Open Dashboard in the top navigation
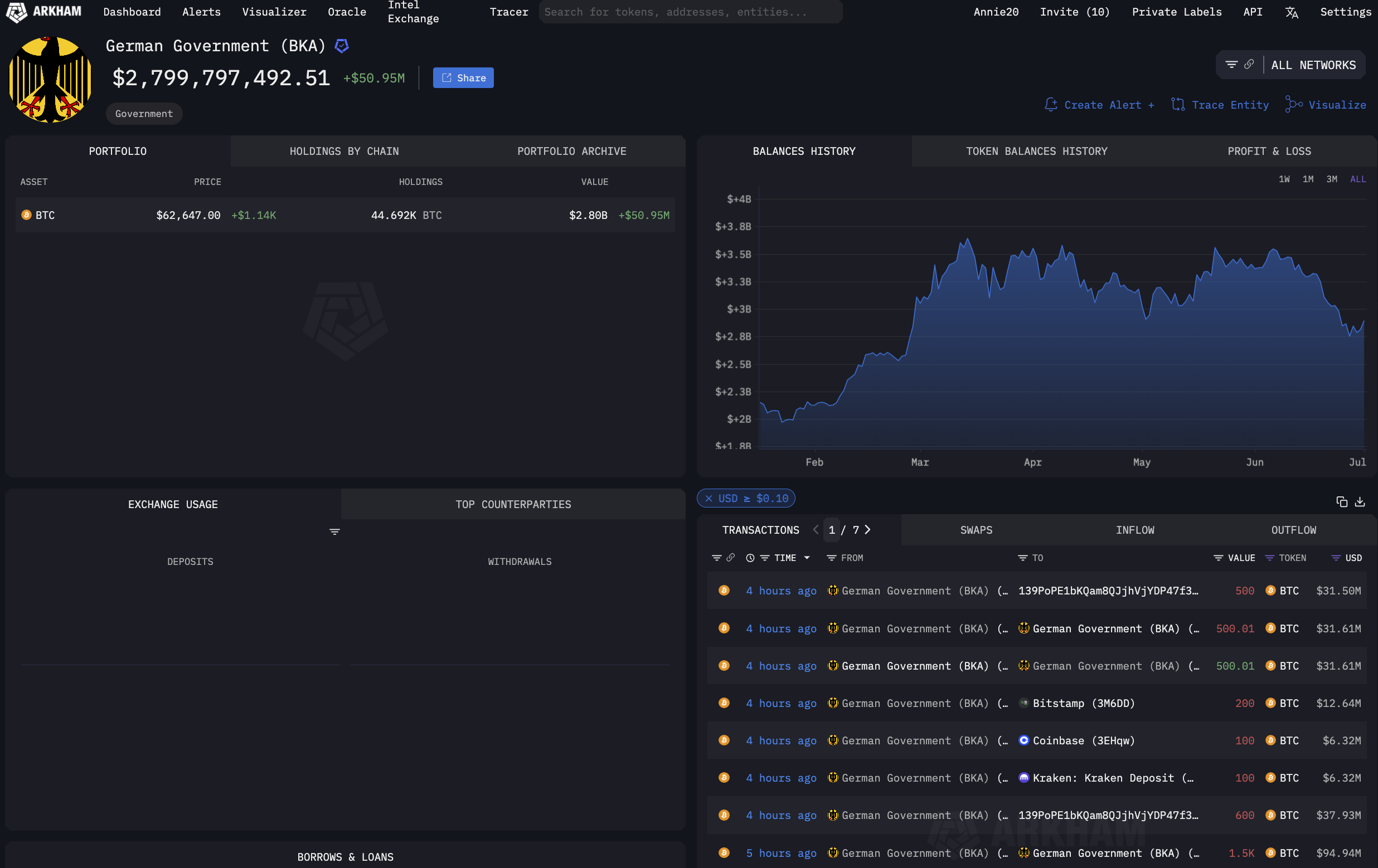 [x=132, y=12]
